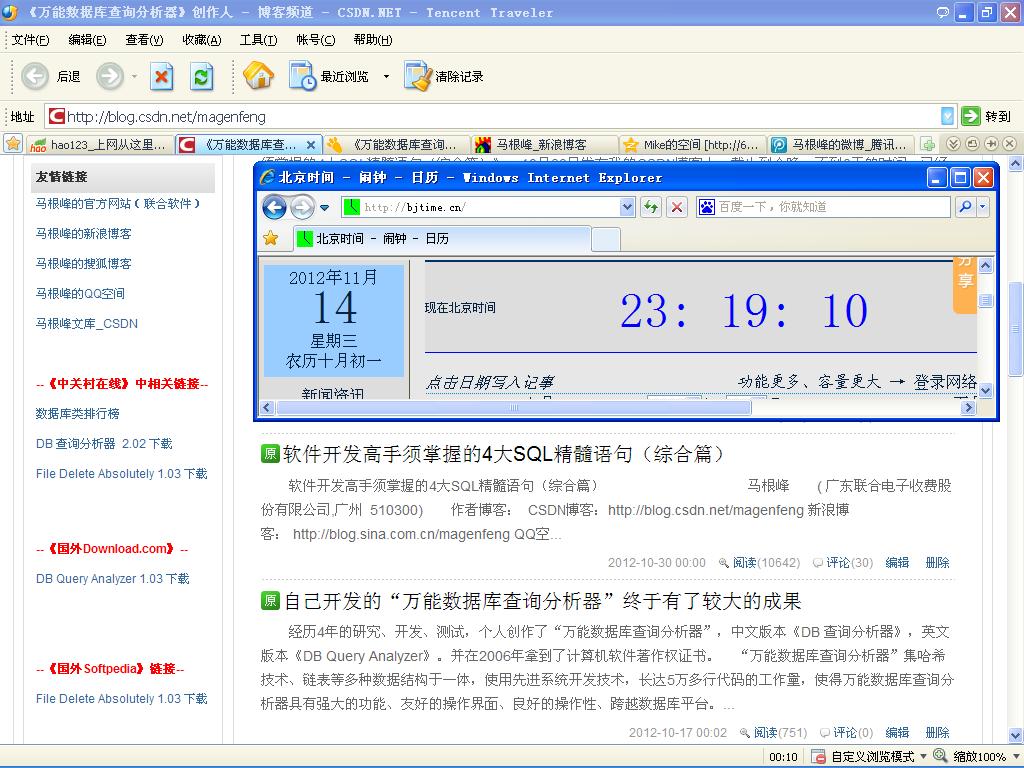Open the 编辑(E) menu

coord(87,40)
